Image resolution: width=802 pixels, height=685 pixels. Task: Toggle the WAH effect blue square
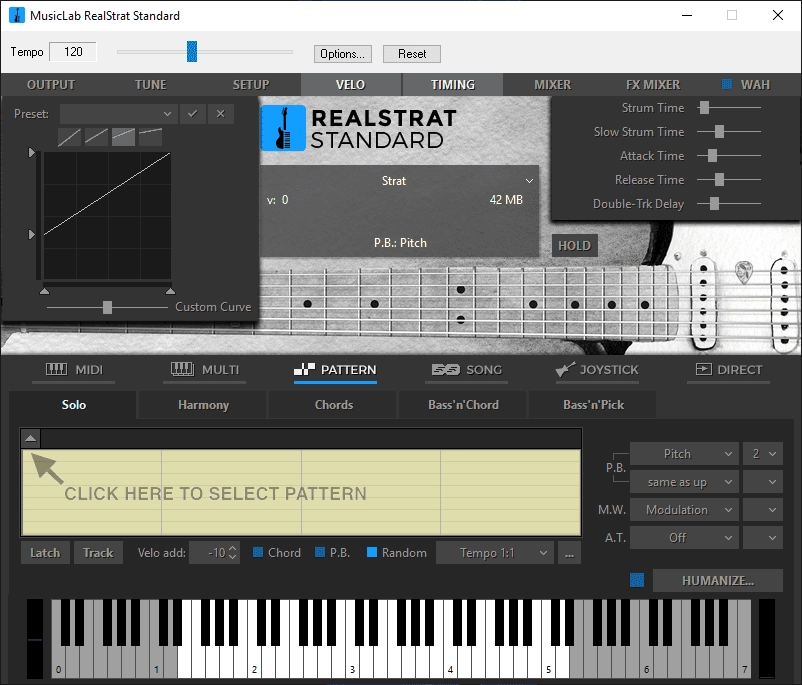coord(726,84)
